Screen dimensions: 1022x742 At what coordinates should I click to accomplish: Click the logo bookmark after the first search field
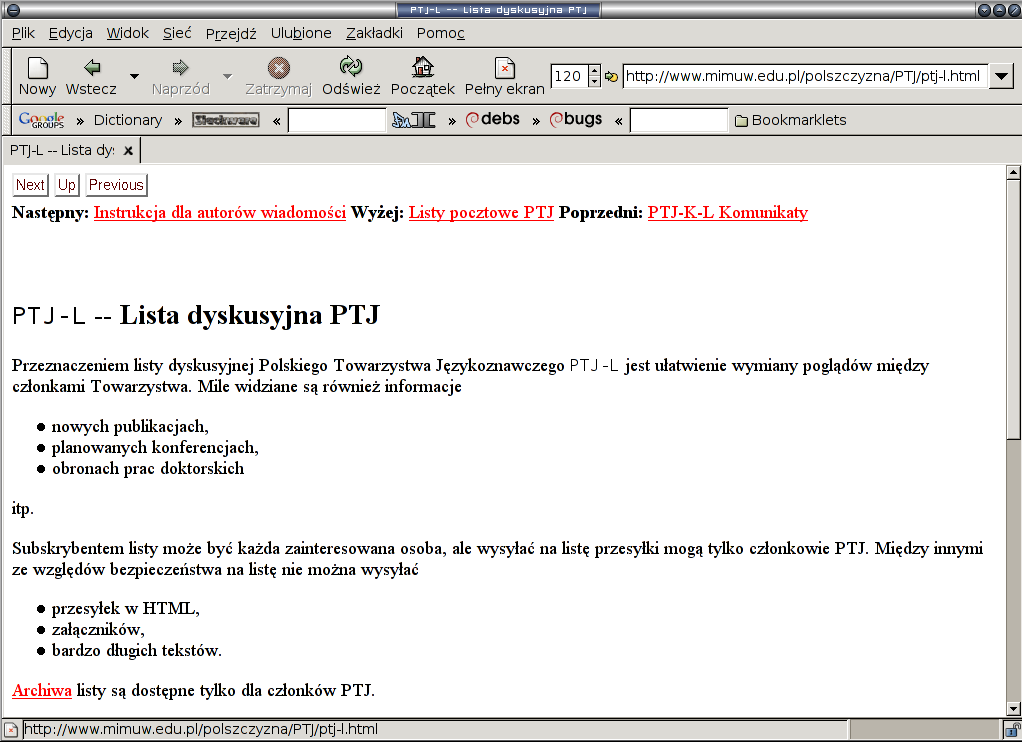[413, 120]
